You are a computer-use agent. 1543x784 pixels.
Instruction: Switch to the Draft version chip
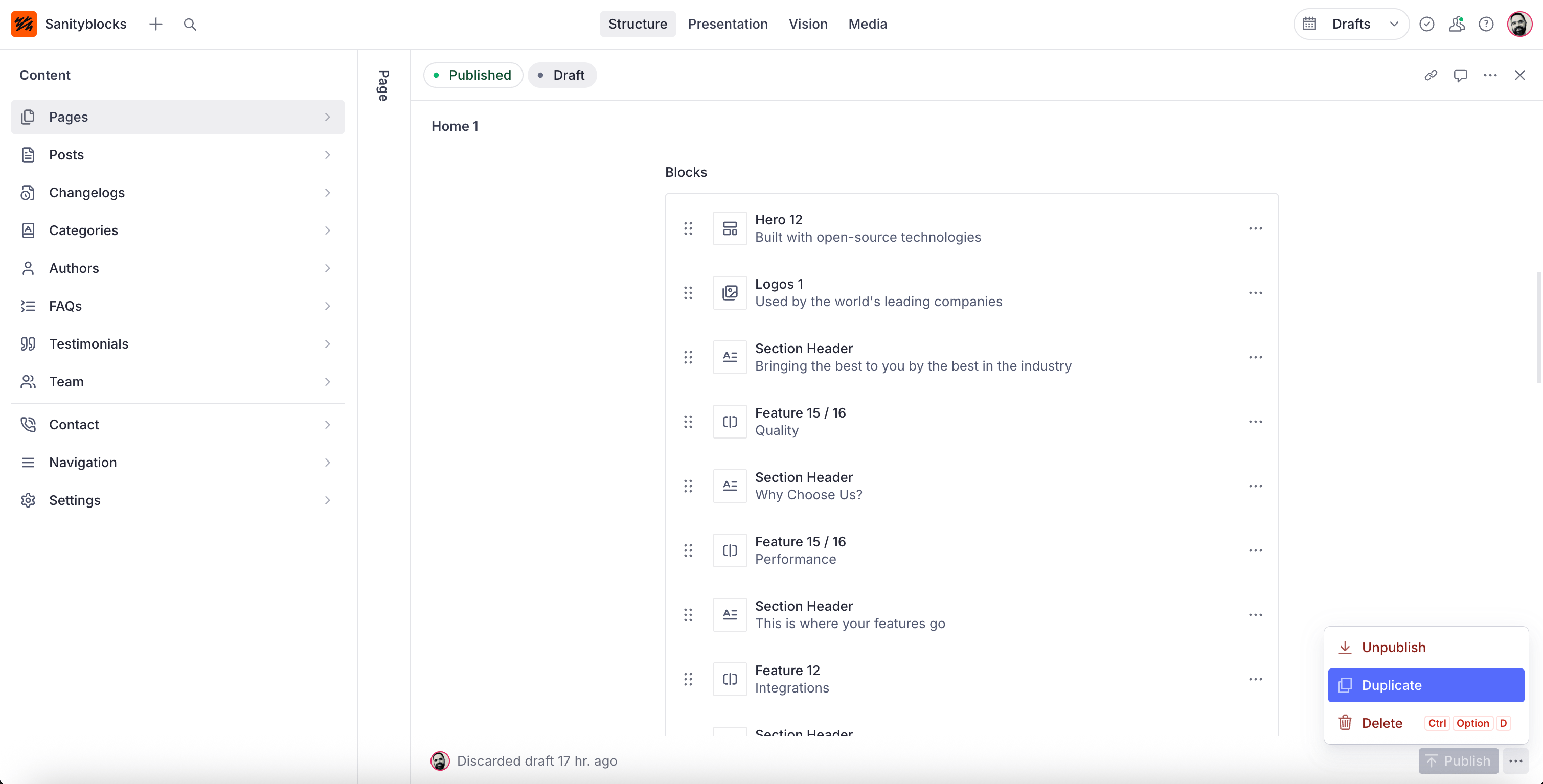(561, 75)
